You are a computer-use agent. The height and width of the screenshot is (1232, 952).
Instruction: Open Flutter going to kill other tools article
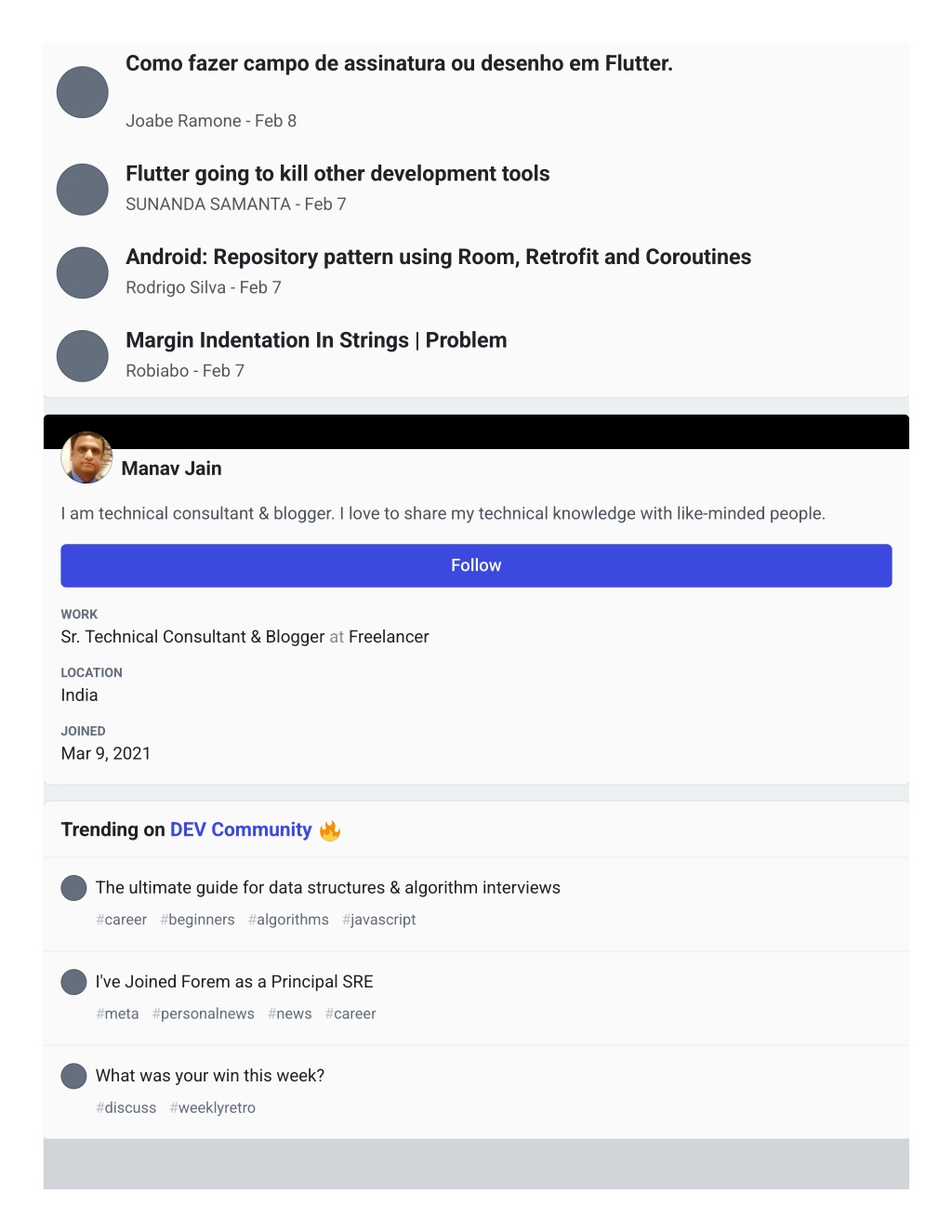coord(337,174)
